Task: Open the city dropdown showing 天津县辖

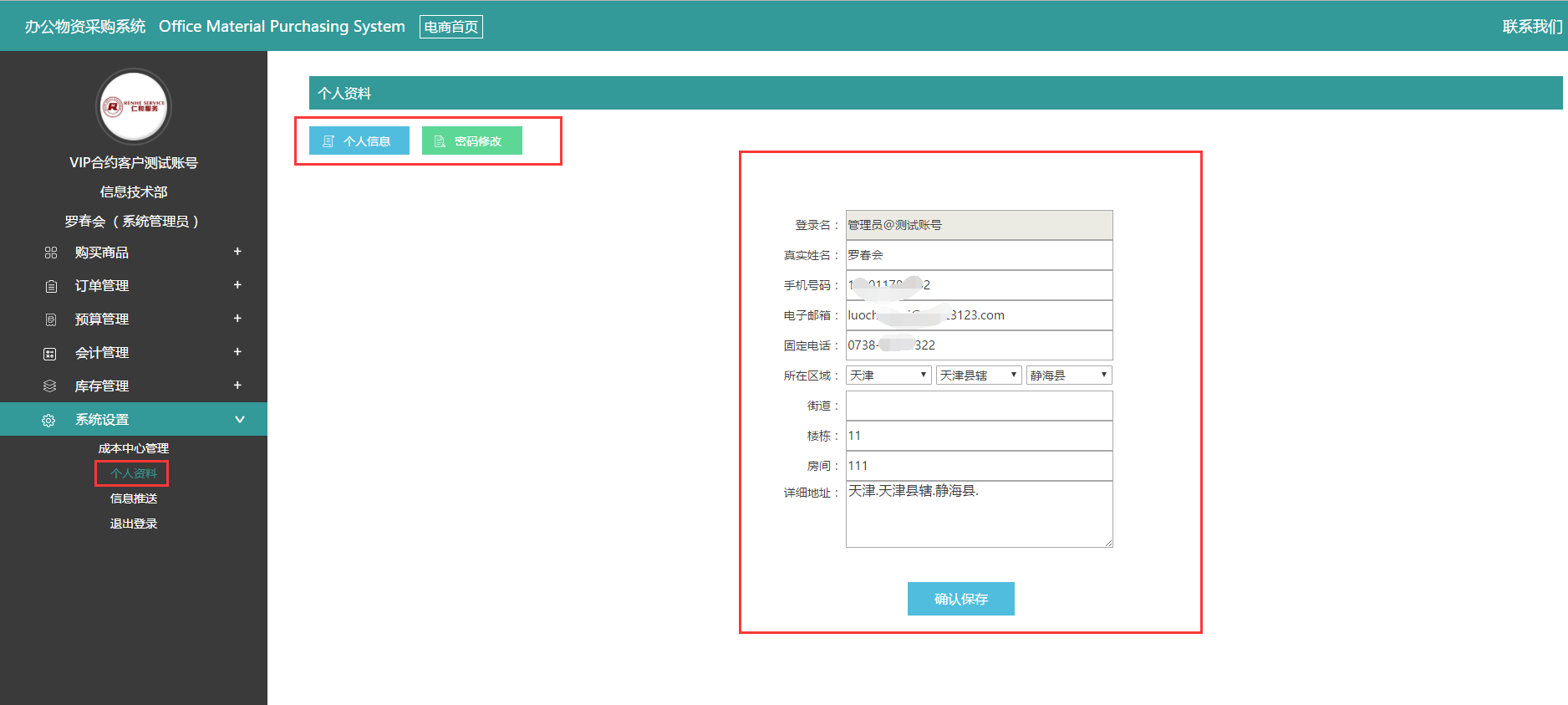Action: pos(979,375)
